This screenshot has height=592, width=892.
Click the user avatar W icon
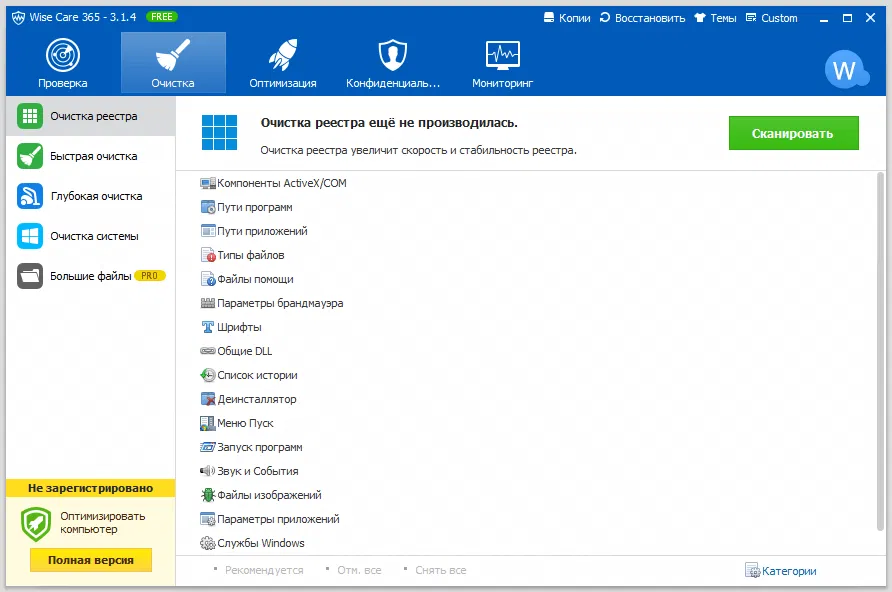point(845,70)
